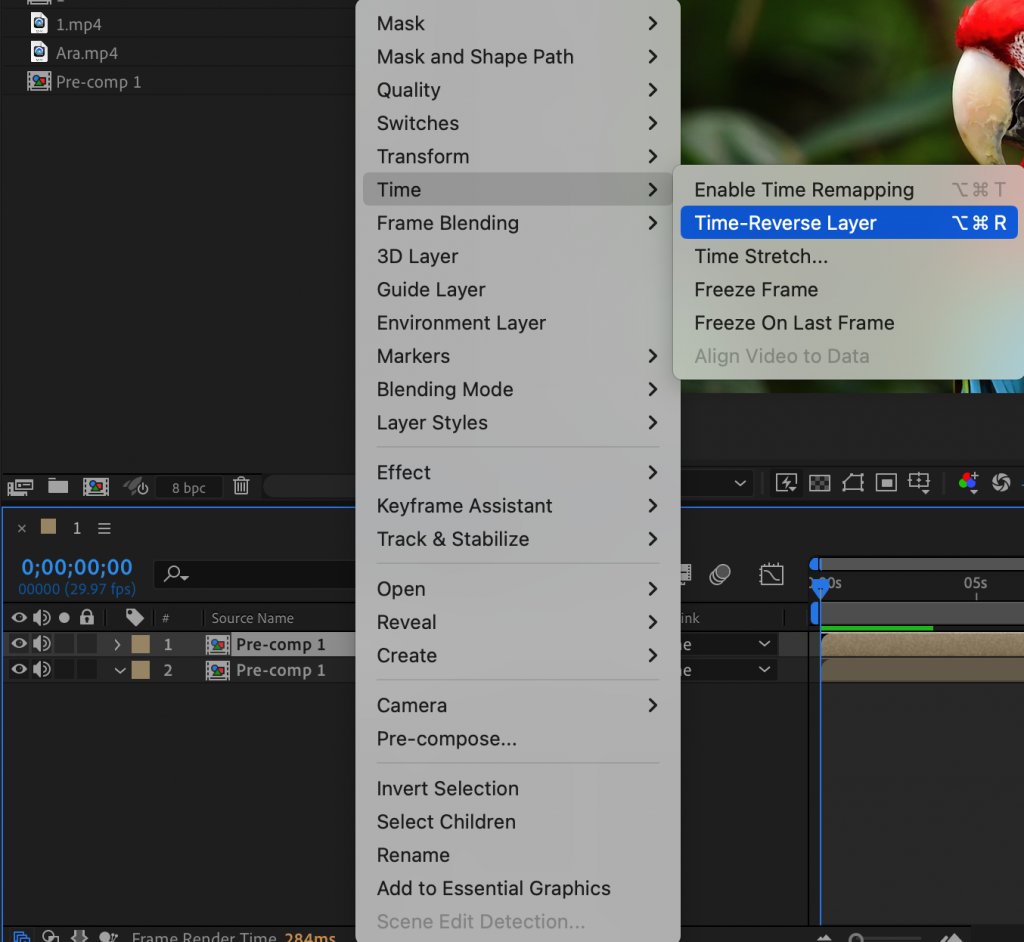This screenshot has height=942, width=1024.
Task: Hide layer 1 Pre-comp 1 eye toggle
Action: click(19, 644)
